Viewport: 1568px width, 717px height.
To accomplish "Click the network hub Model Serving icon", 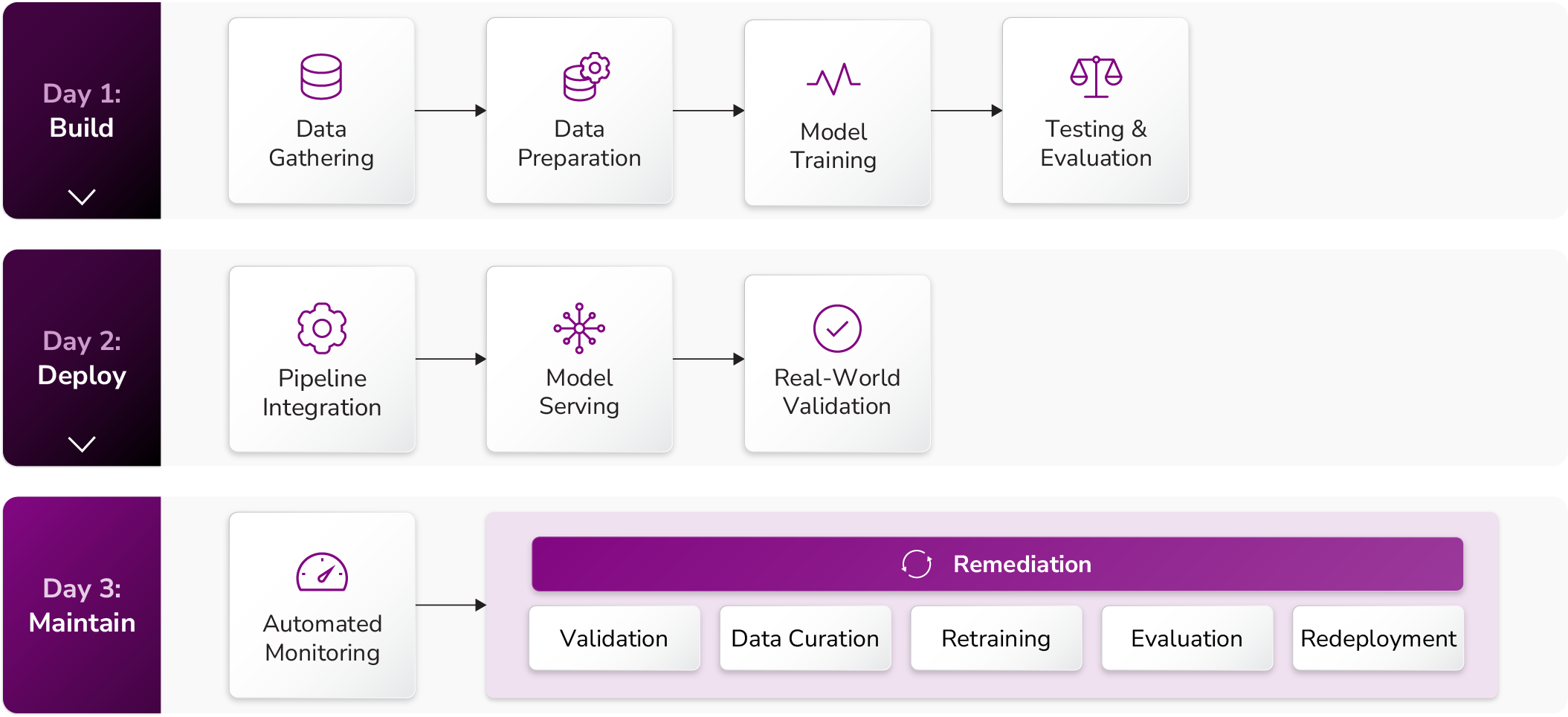I will [579, 328].
